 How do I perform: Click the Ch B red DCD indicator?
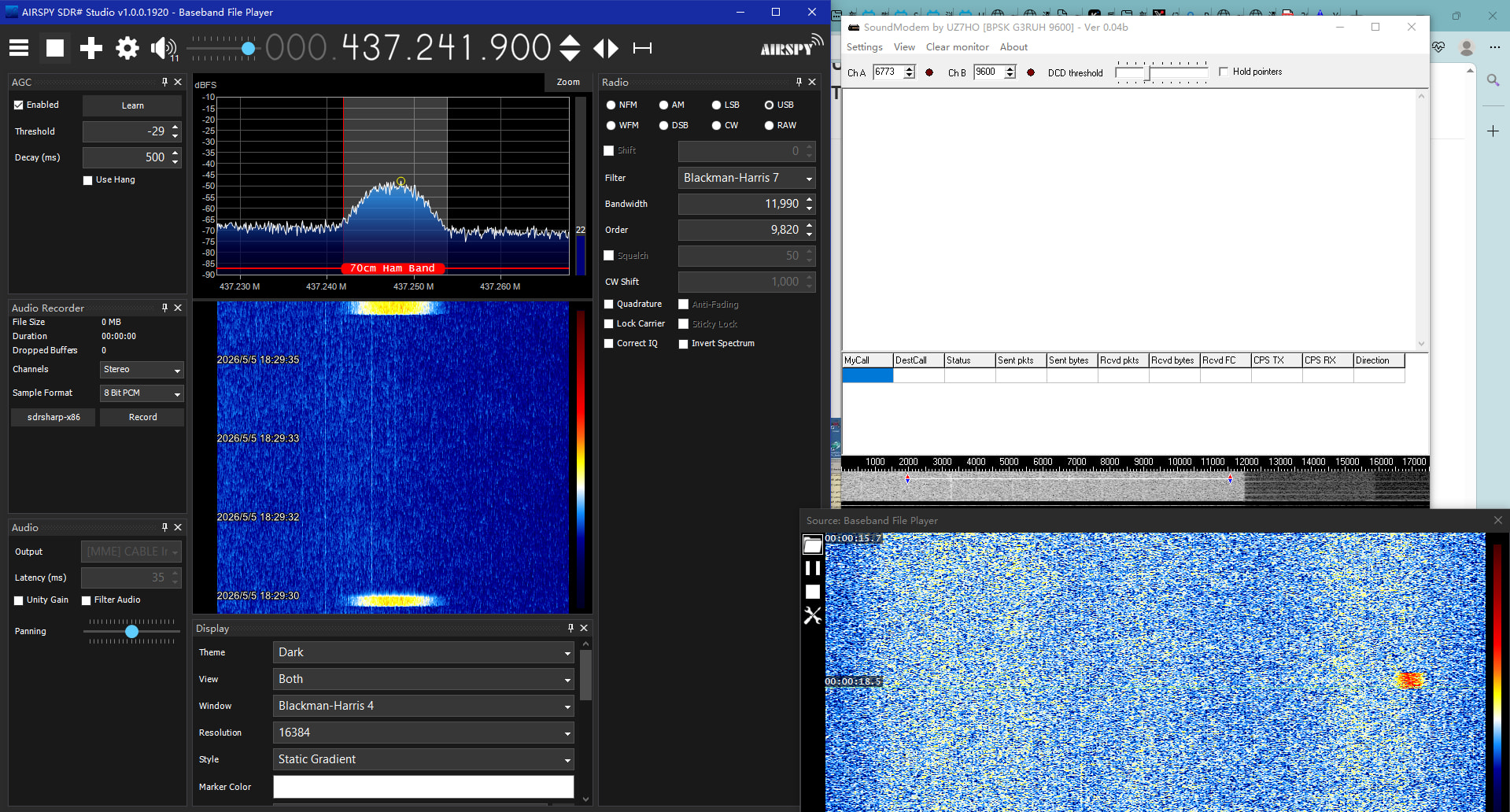(1031, 72)
